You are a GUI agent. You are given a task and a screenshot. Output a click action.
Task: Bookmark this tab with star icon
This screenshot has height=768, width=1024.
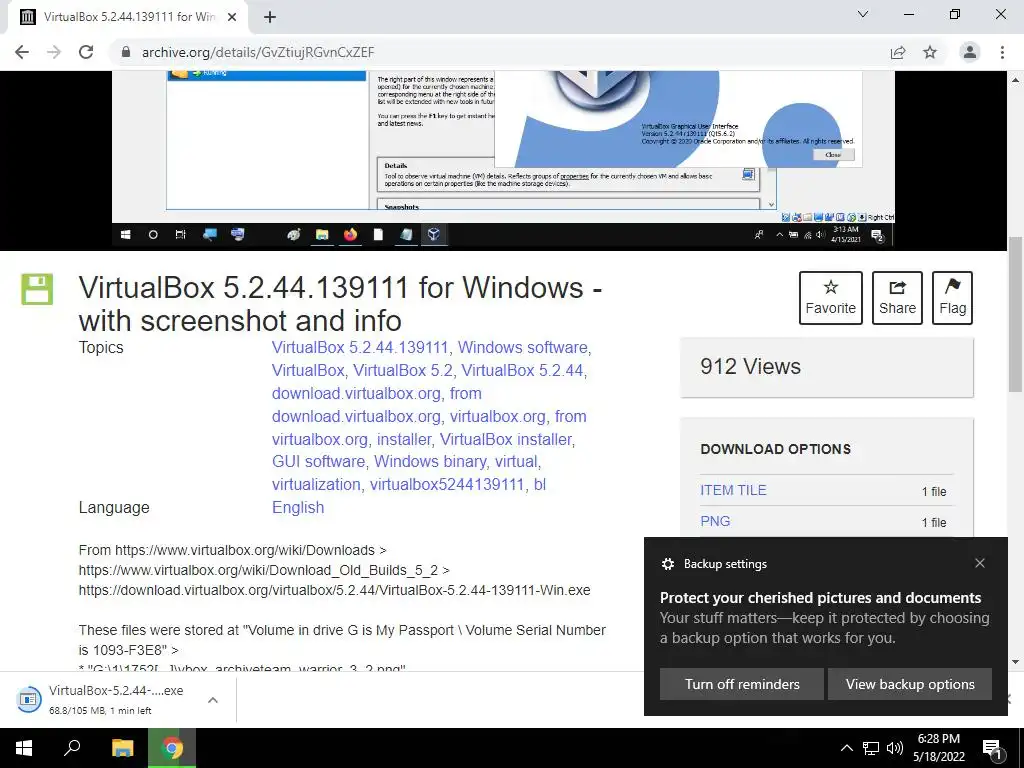tap(930, 52)
